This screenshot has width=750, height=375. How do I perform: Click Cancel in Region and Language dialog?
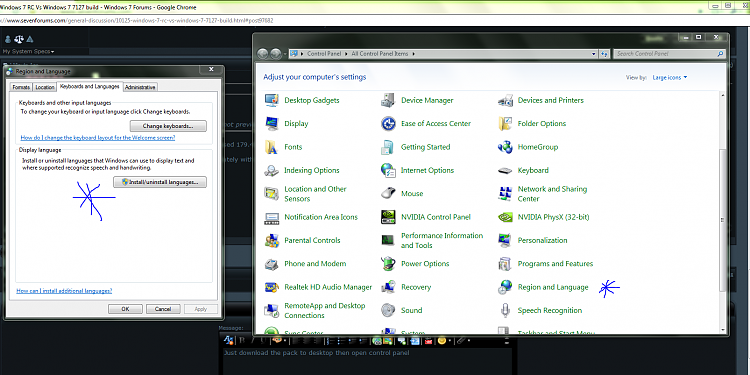pos(163,309)
